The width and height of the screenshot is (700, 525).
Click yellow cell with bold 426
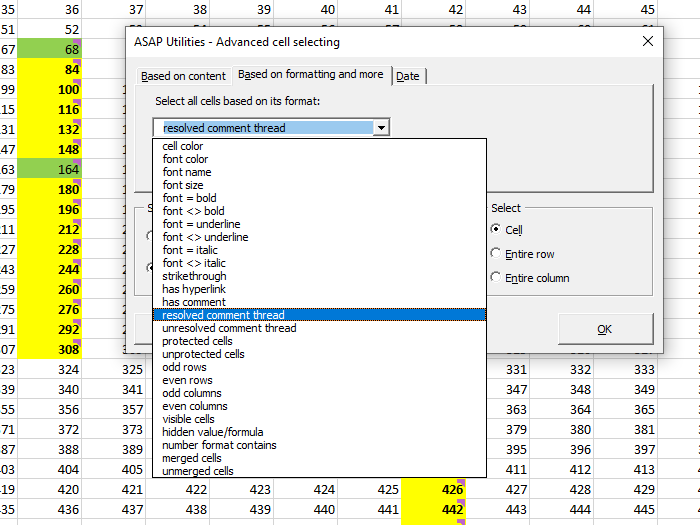coord(433,489)
